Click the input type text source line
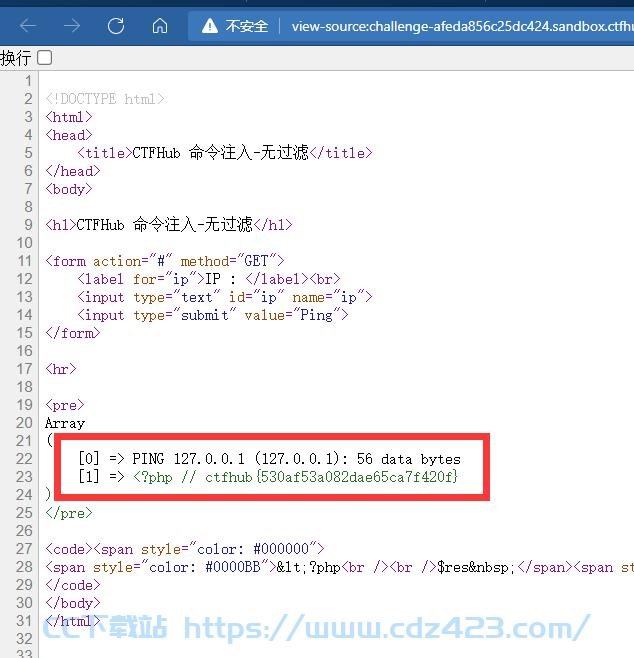 coord(224,297)
